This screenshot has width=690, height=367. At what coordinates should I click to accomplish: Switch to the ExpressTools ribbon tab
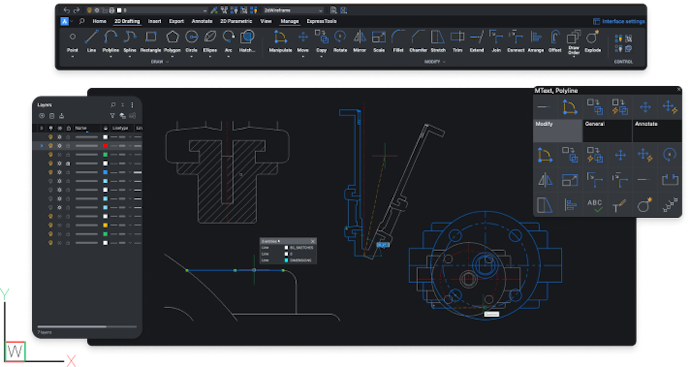pos(322,21)
